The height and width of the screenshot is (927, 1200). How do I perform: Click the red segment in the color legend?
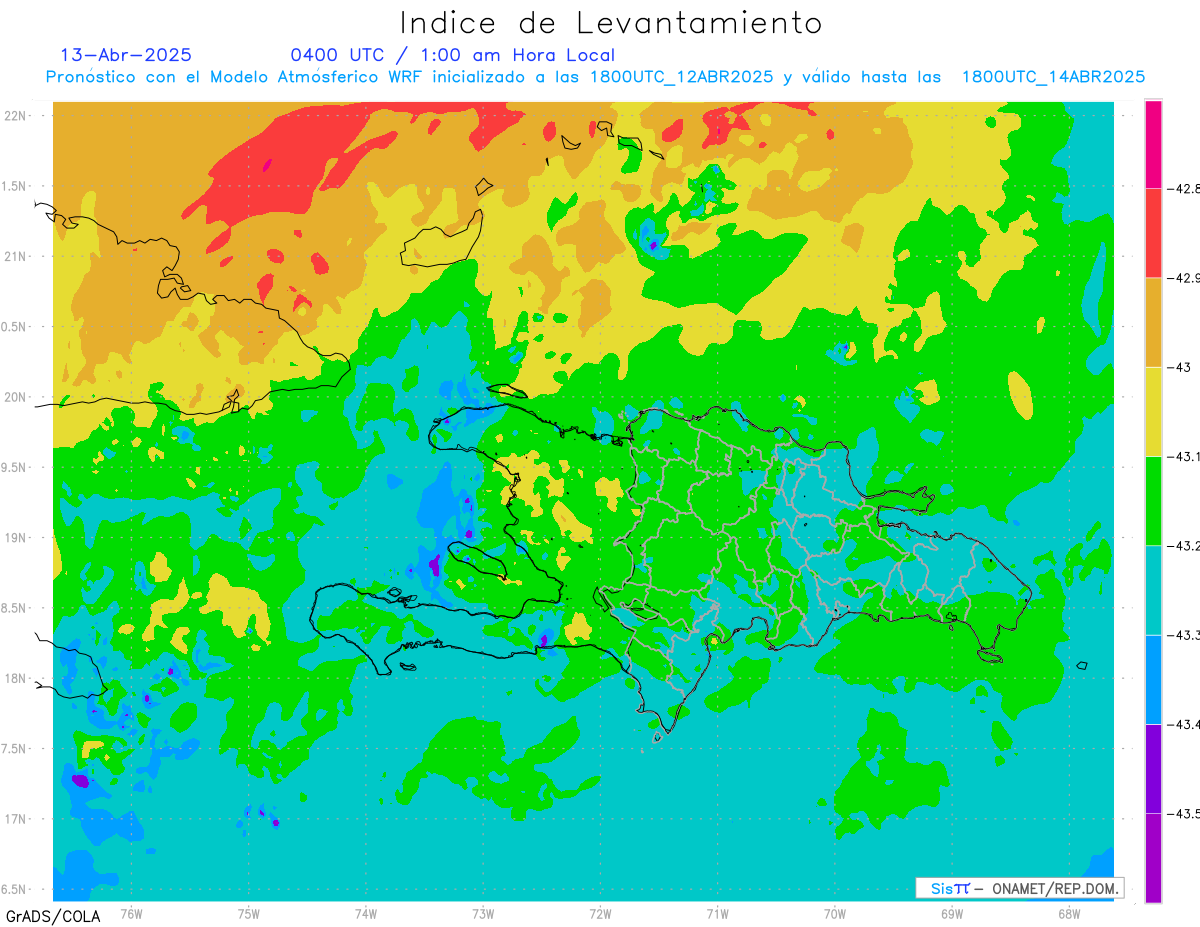coord(1153,233)
